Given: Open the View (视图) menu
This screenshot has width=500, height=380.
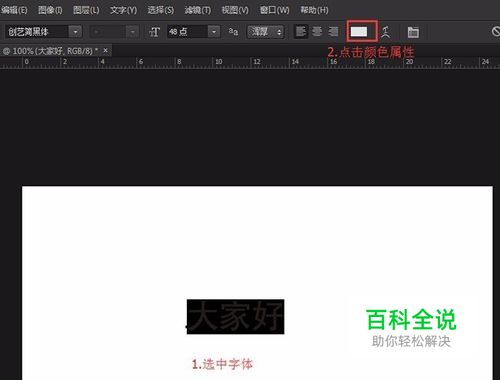Looking at the screenshot, I should (235, 10).
